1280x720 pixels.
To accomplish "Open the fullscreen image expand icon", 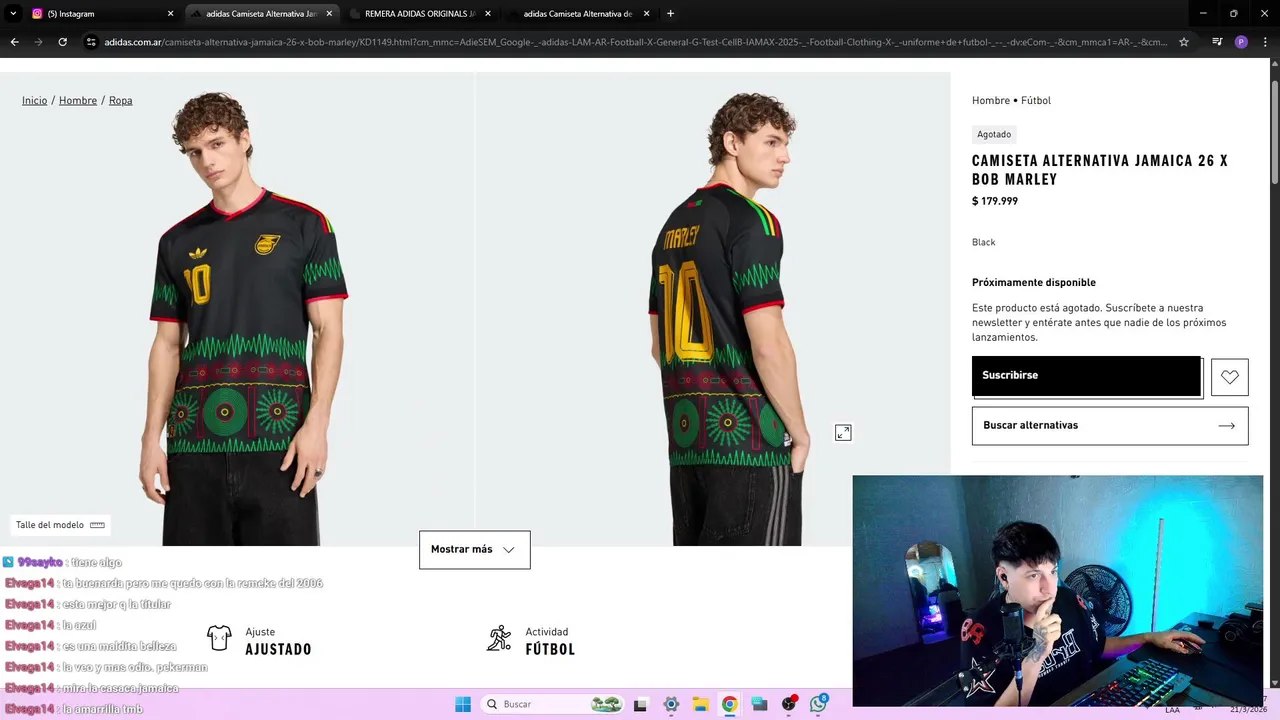I will tap(843, 433).
